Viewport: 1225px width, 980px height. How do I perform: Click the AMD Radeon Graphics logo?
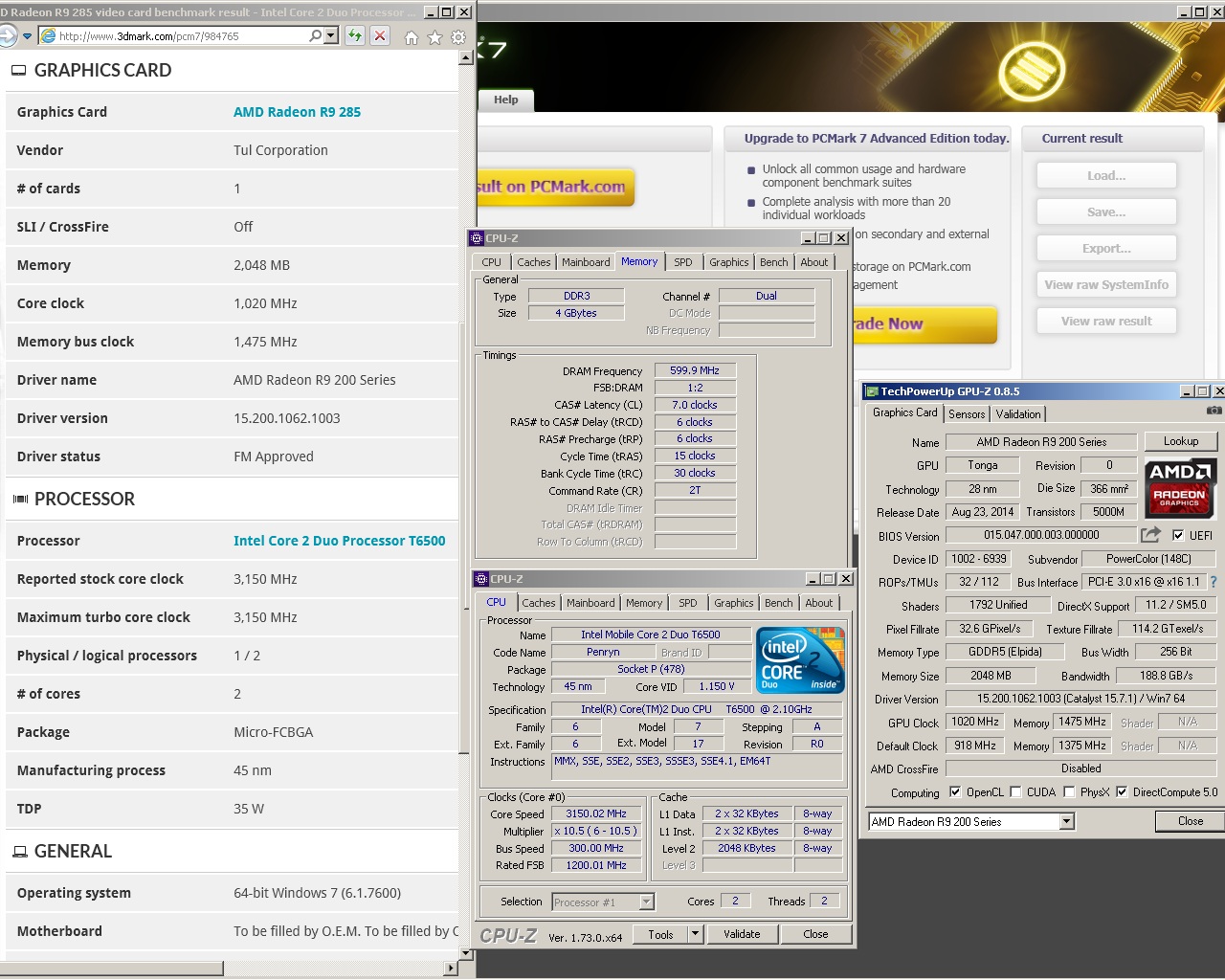(x=1181, y=487)
